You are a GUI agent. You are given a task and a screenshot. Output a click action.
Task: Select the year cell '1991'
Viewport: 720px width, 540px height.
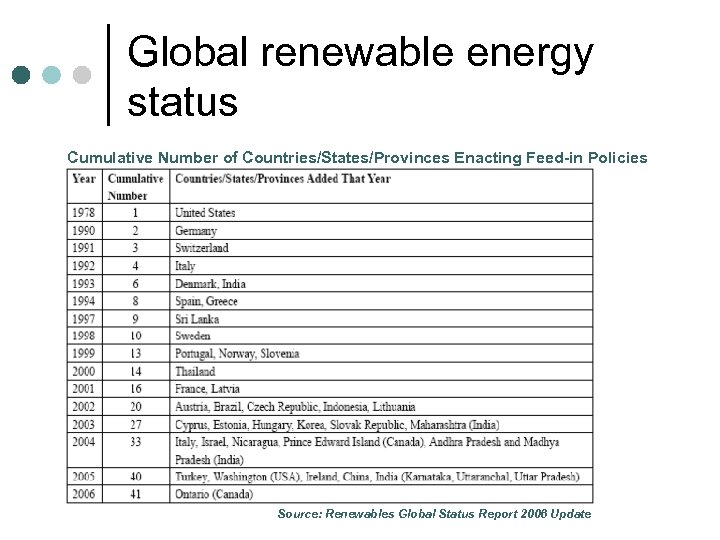click(84, 248)
